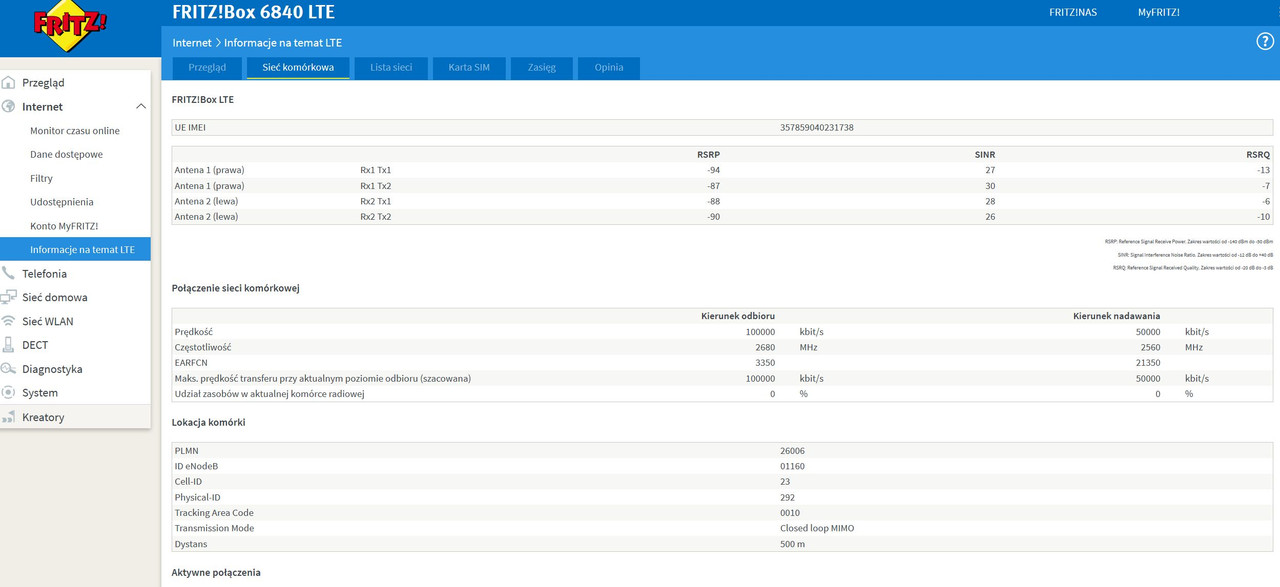Open the FRITZ!NAS link
The width and height of the screenshot is (1280, 587).
(1072, 13)
